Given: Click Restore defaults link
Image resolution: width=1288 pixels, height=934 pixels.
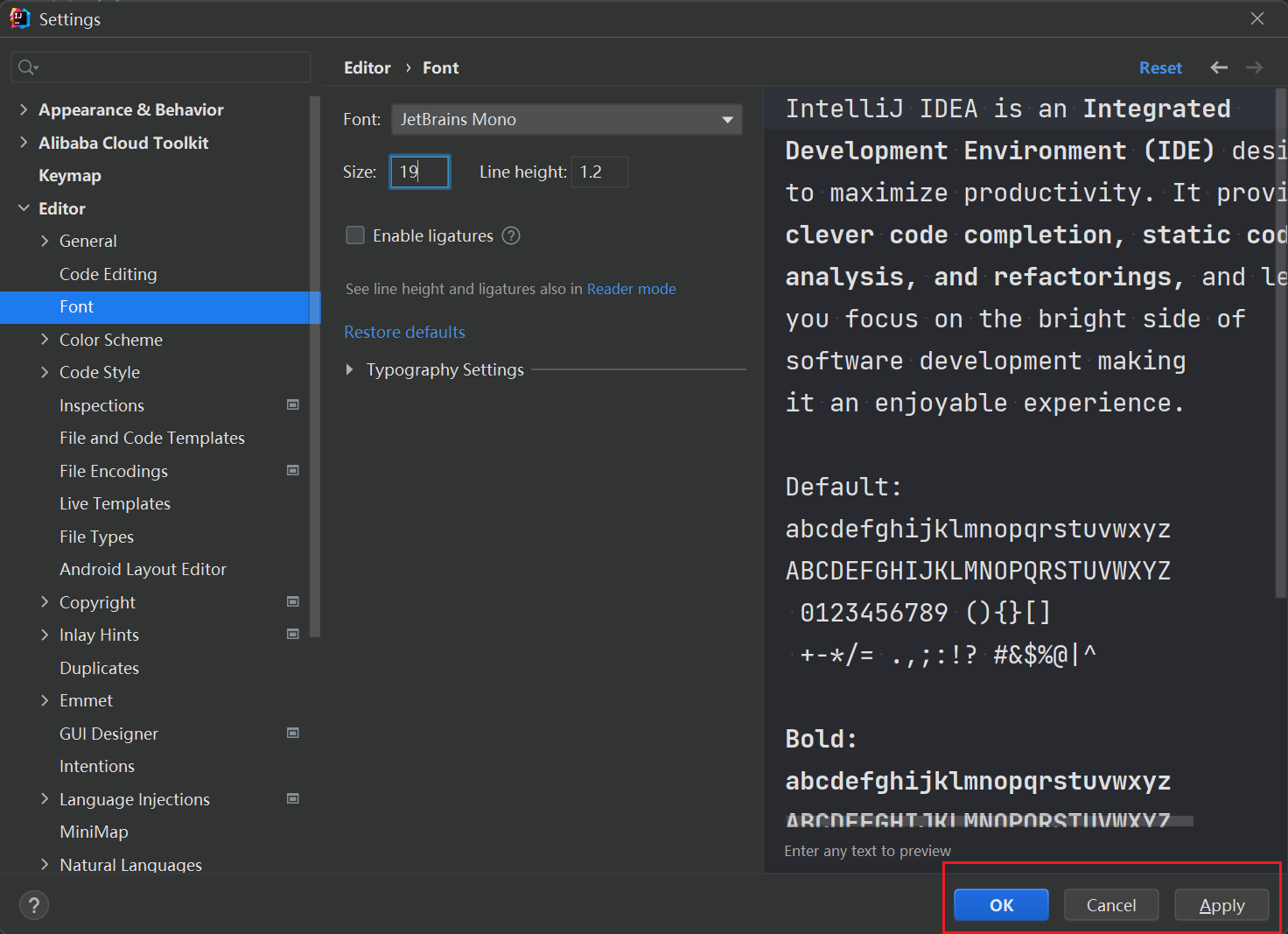Looking at the screenshot, I should 404,332.
